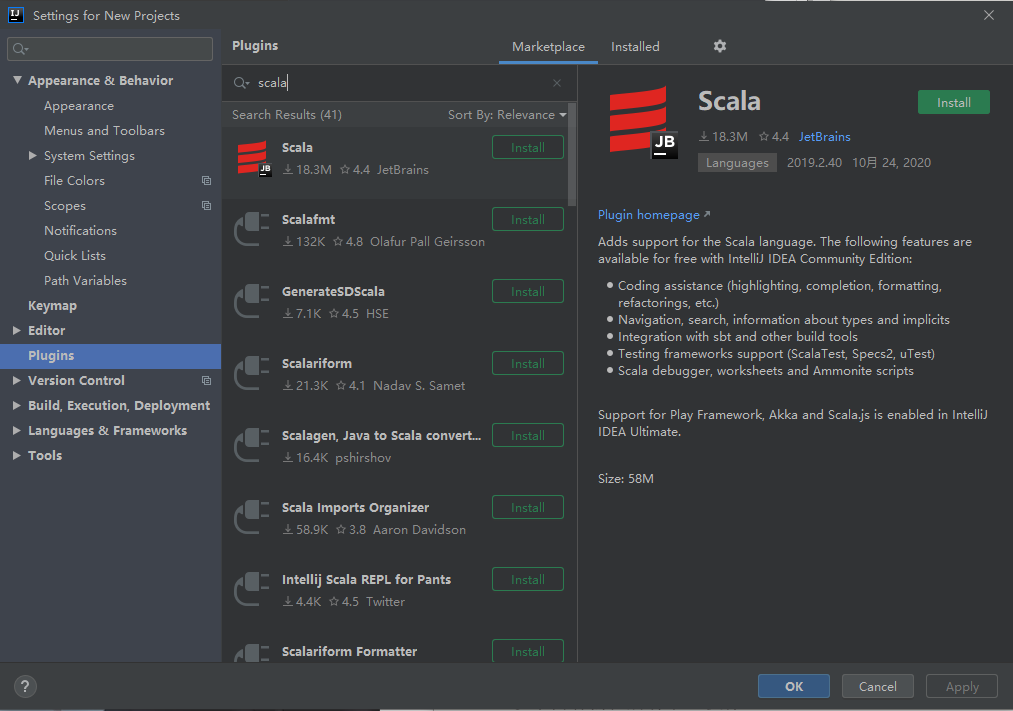Open the plugins gear settings menu
The image size is (1013, 711).
point(720,46)
